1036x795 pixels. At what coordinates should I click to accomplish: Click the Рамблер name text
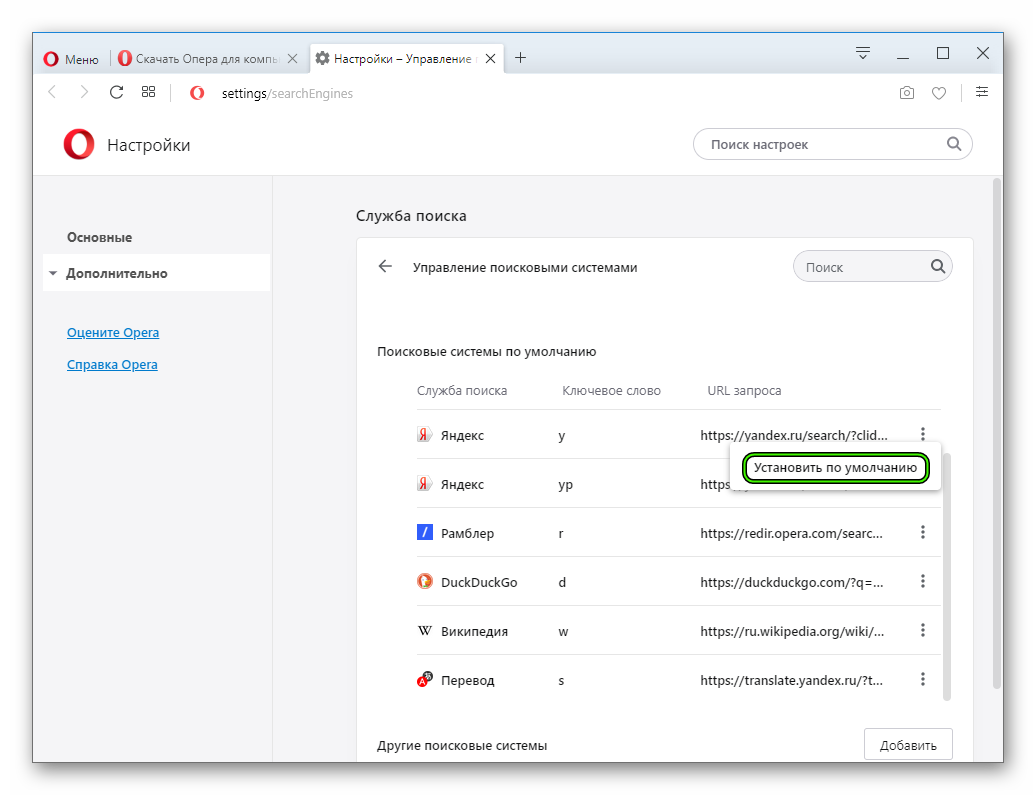[x=467, y=533]
